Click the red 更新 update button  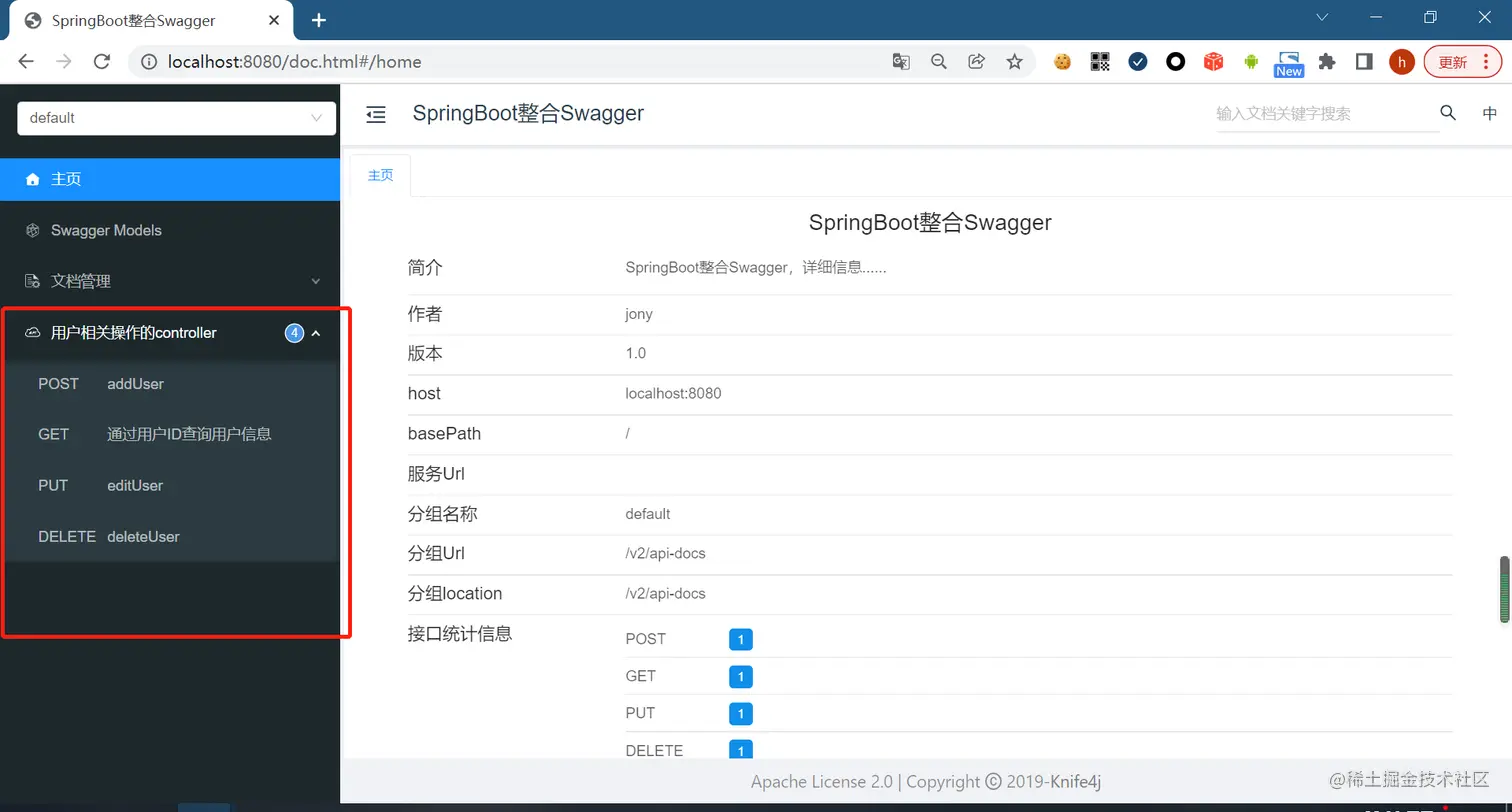point(1463,62)
